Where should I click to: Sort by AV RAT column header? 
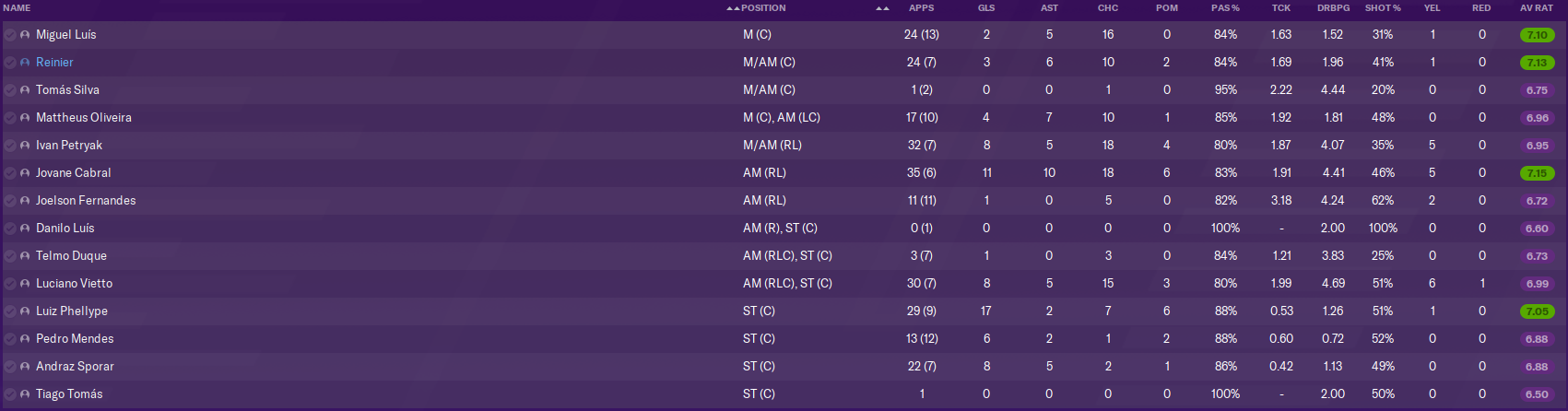coord(1537,8)
